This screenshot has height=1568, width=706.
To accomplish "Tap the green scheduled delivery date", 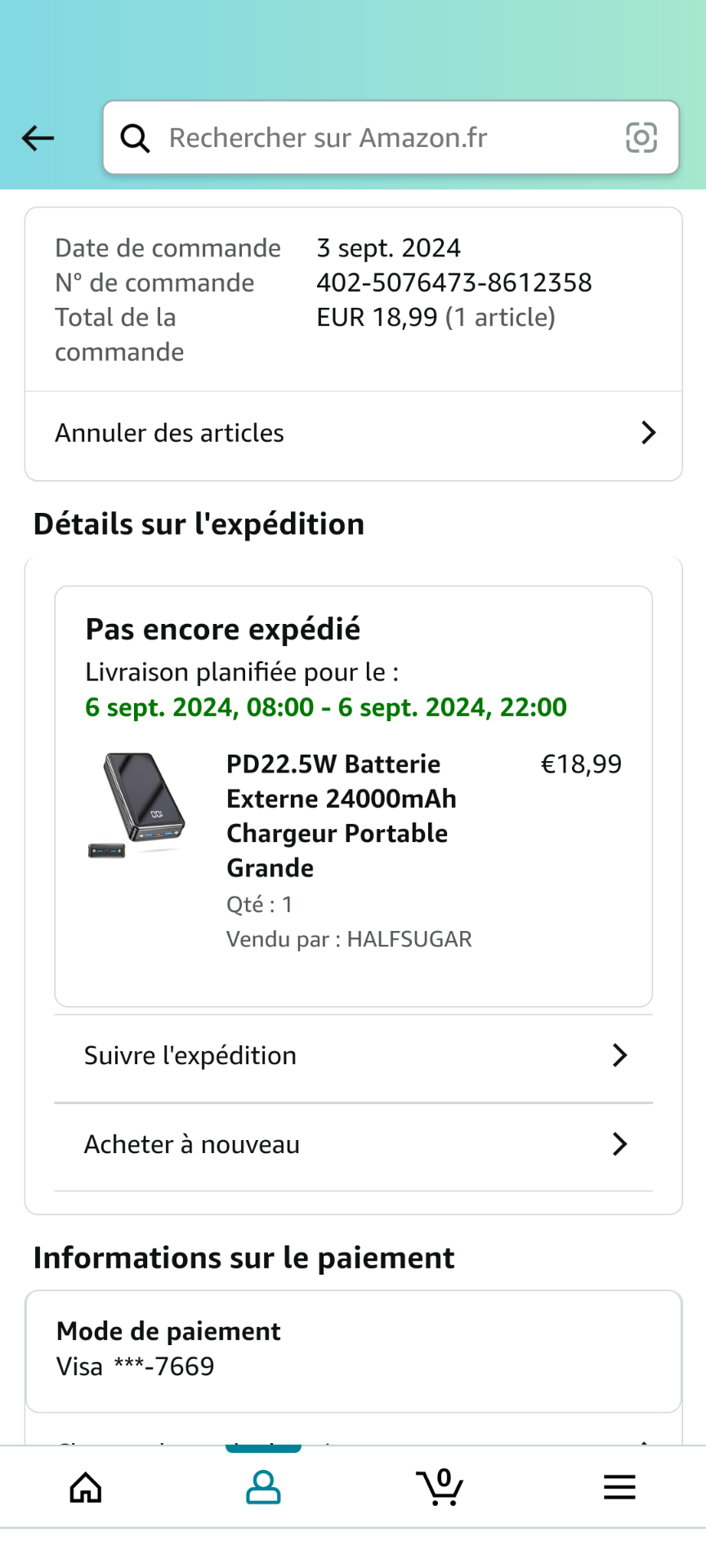I will (325, 707).
